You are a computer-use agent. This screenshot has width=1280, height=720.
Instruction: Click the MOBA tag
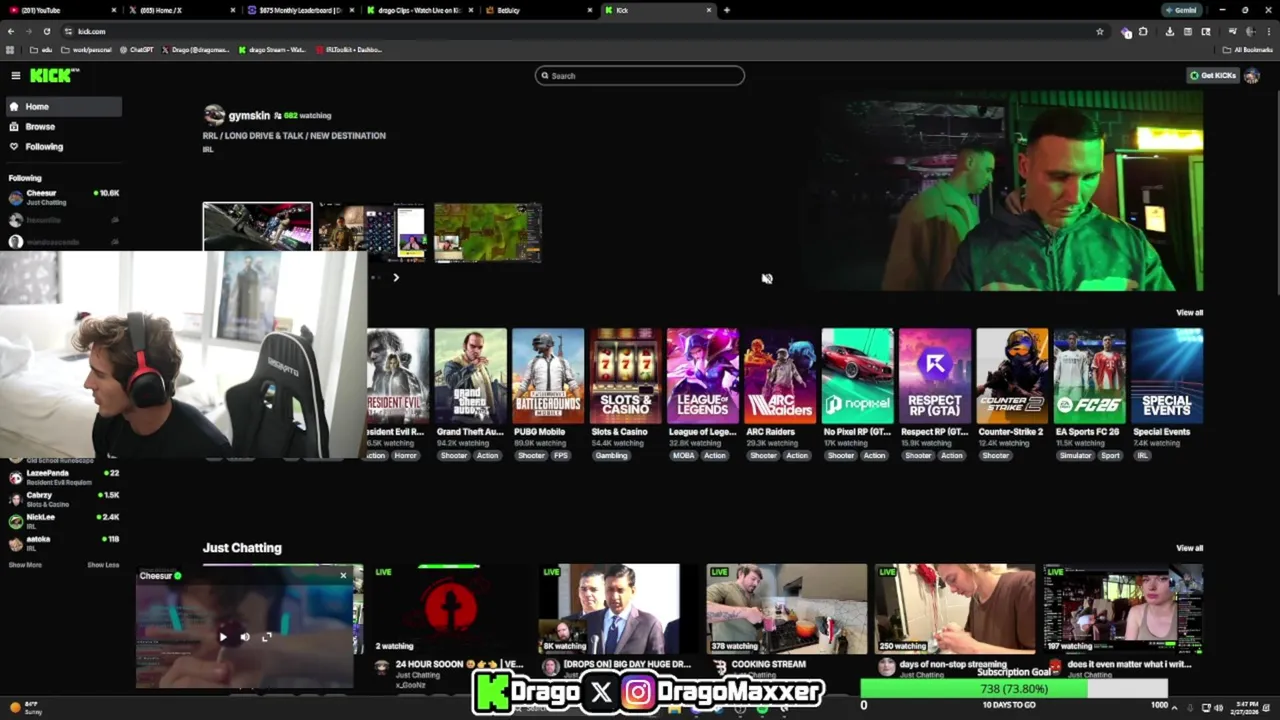click(683, 456)
